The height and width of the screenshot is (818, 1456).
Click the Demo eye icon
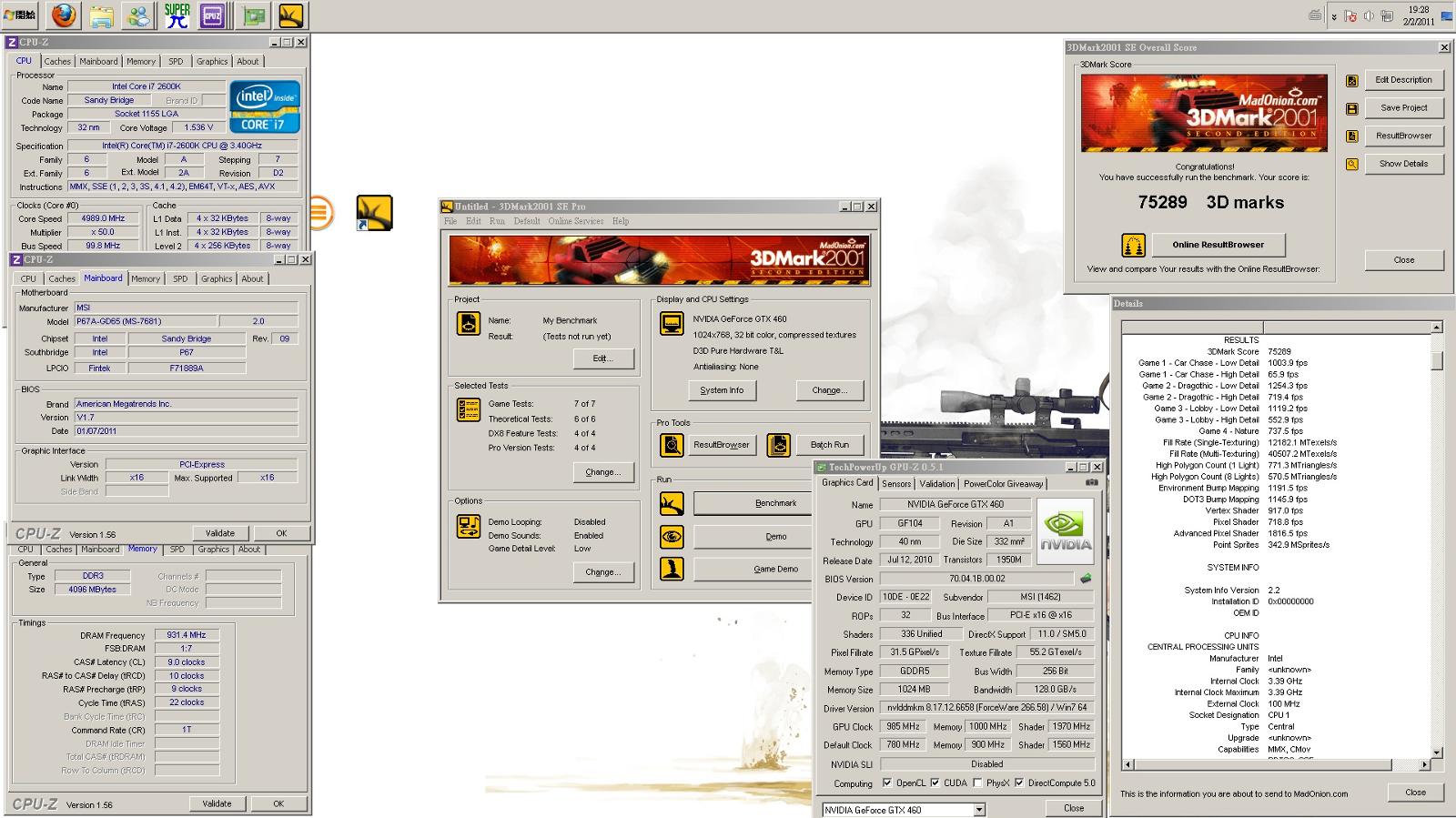672,537
